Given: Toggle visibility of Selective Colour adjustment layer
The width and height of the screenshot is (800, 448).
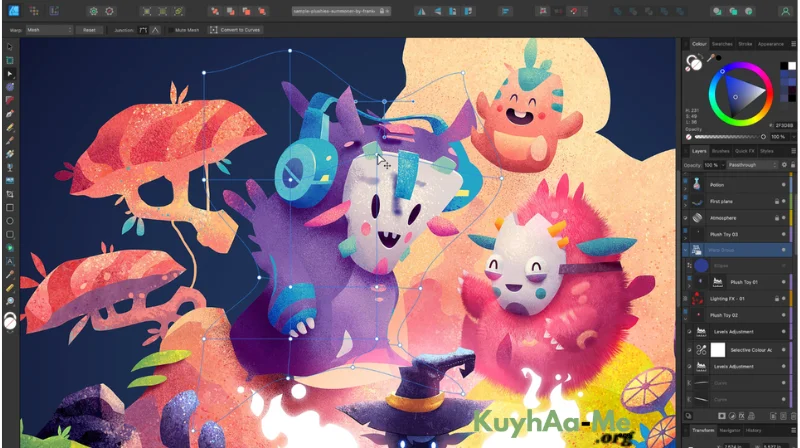Looking at the screenshot, I should click(x=784, y=350).
